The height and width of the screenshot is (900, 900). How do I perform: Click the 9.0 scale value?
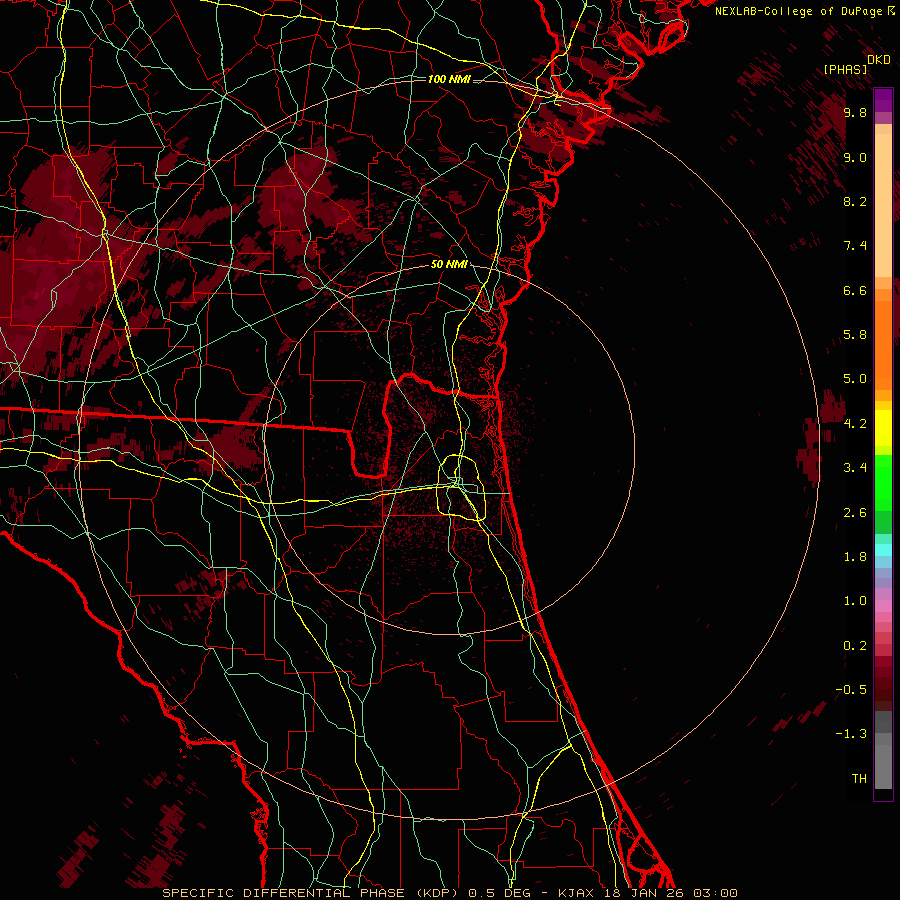(855, 157)
